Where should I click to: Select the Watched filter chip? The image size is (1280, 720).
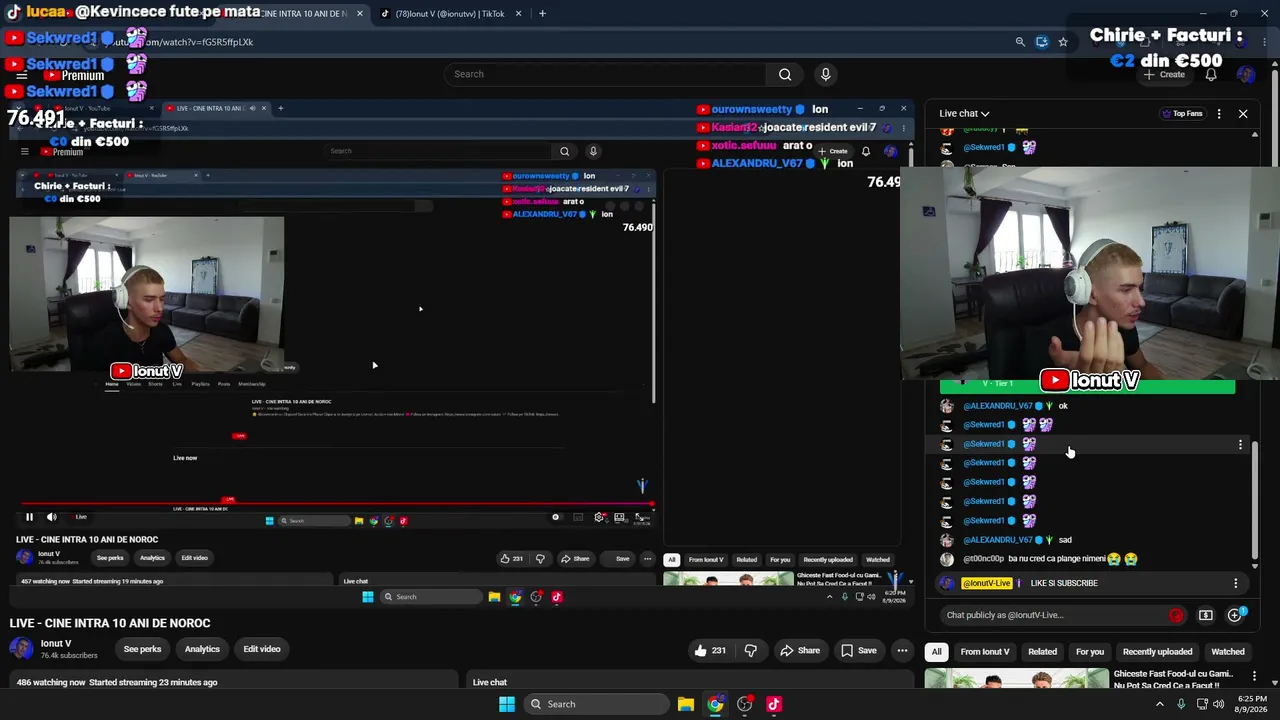(x=1228, y=652)
